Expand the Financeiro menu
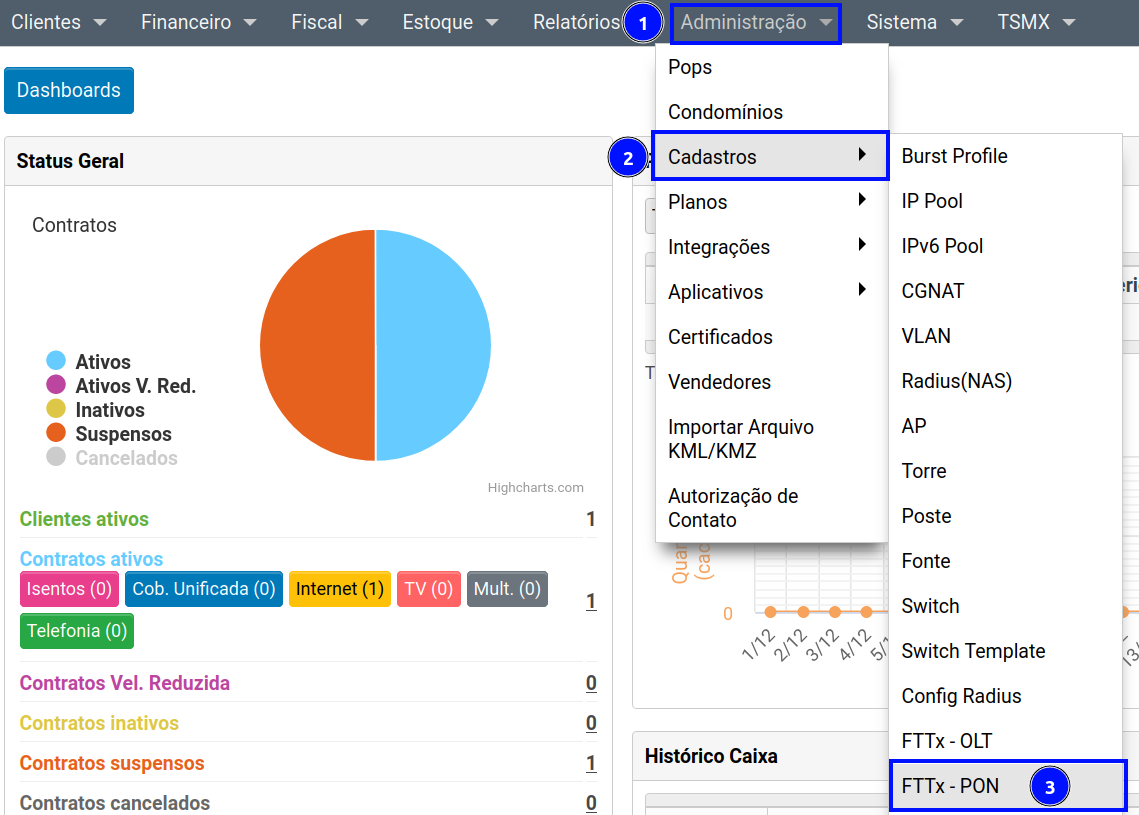The width and height of the screenshot is (1139, 815). [x=198, y=22]
